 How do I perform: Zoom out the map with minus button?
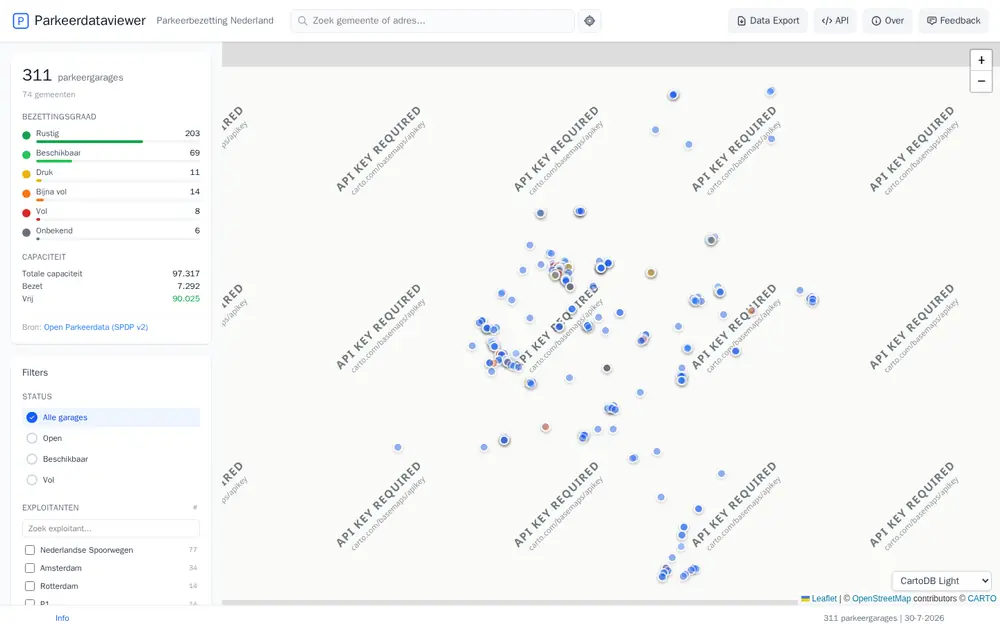click(981, 81)
